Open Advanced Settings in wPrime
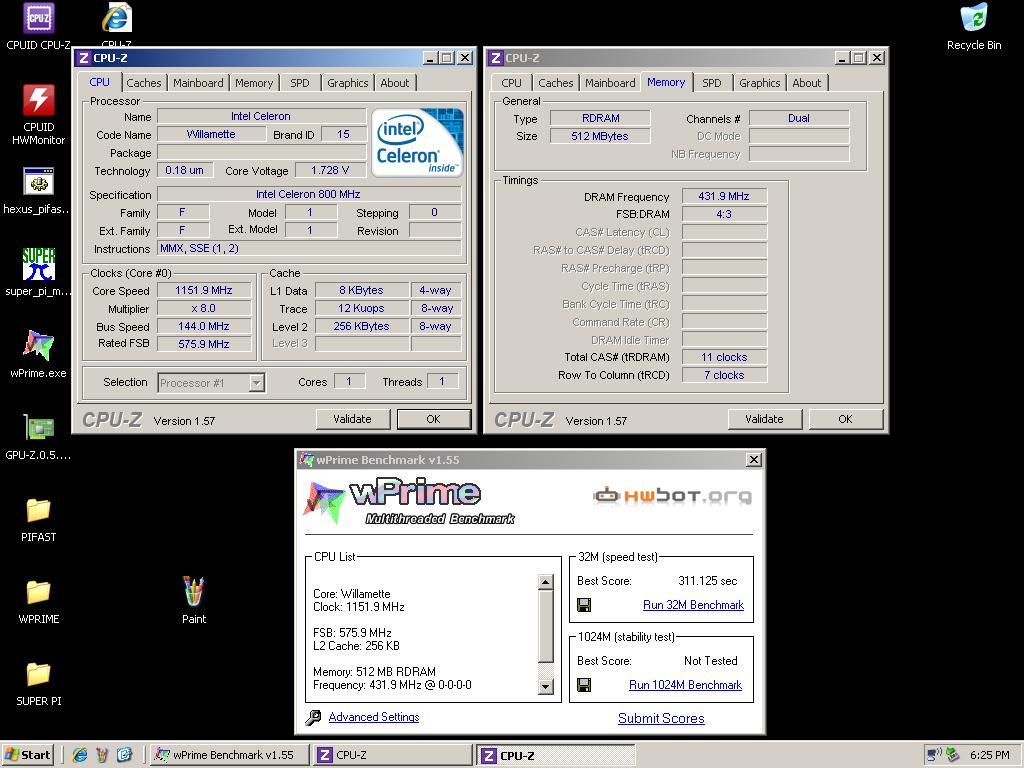The image size is (1024, 768). 374,717
